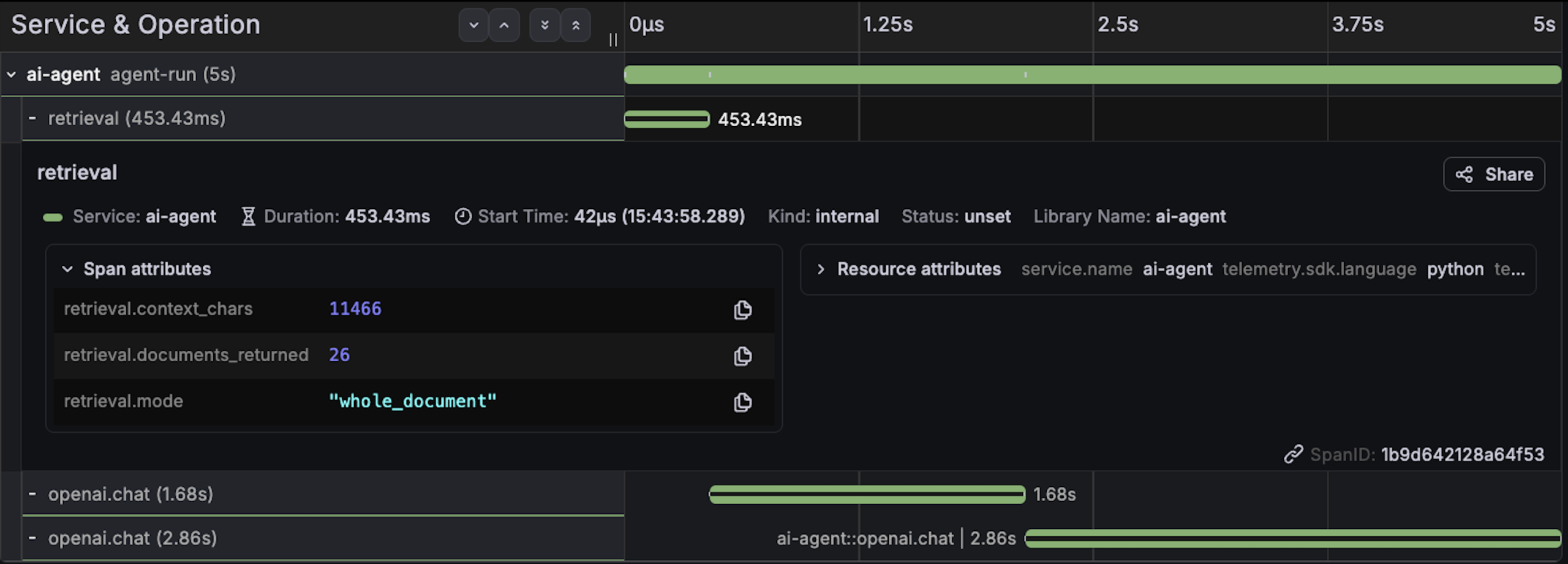The image size is (1568, 564).
Task: Click the telemetry.sdk.language python resource attribute
Action: [1353, 269]
